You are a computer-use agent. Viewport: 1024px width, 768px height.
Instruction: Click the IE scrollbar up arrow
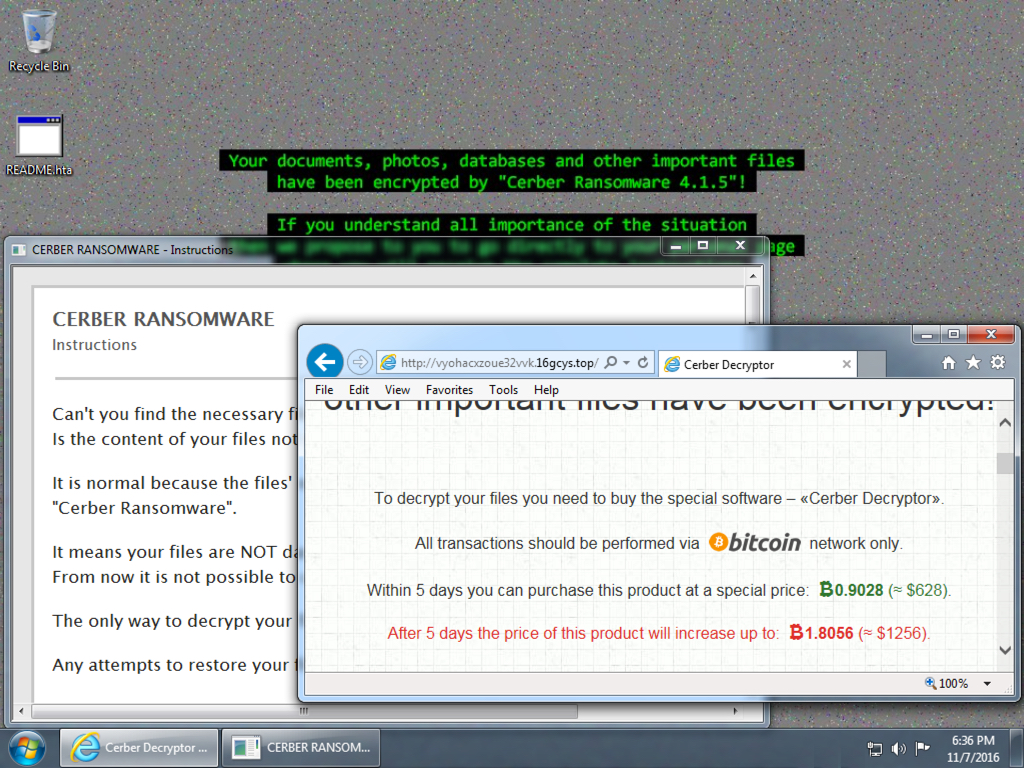point(1005,423)
